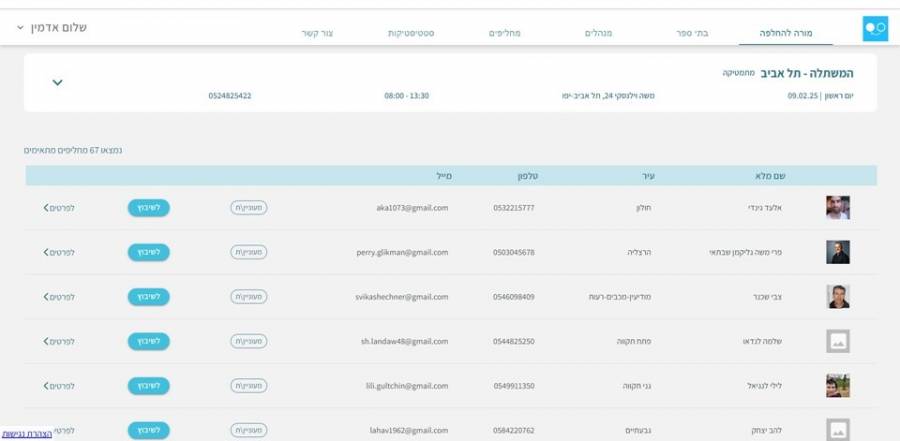Expand לפרטים details for אלעד גינדי

59,208
